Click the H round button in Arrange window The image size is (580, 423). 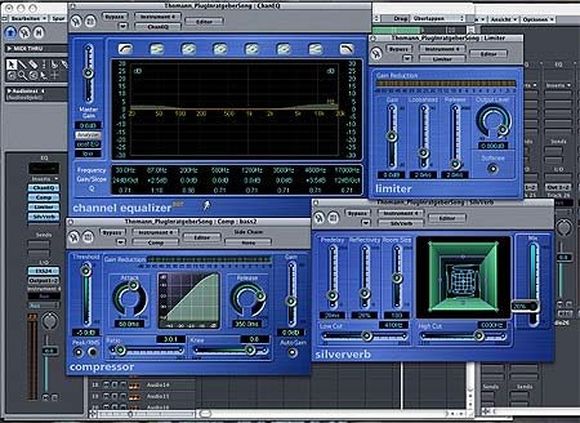[x=38, y=33]
